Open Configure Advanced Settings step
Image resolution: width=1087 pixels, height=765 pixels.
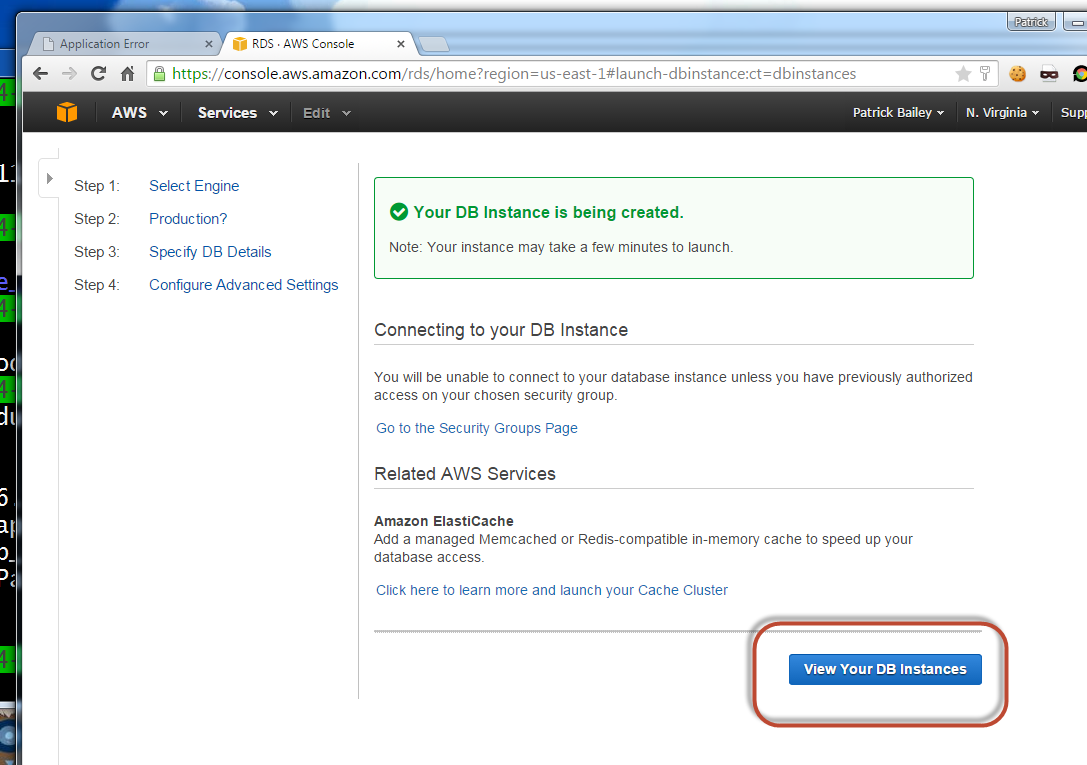click(243, 285)
